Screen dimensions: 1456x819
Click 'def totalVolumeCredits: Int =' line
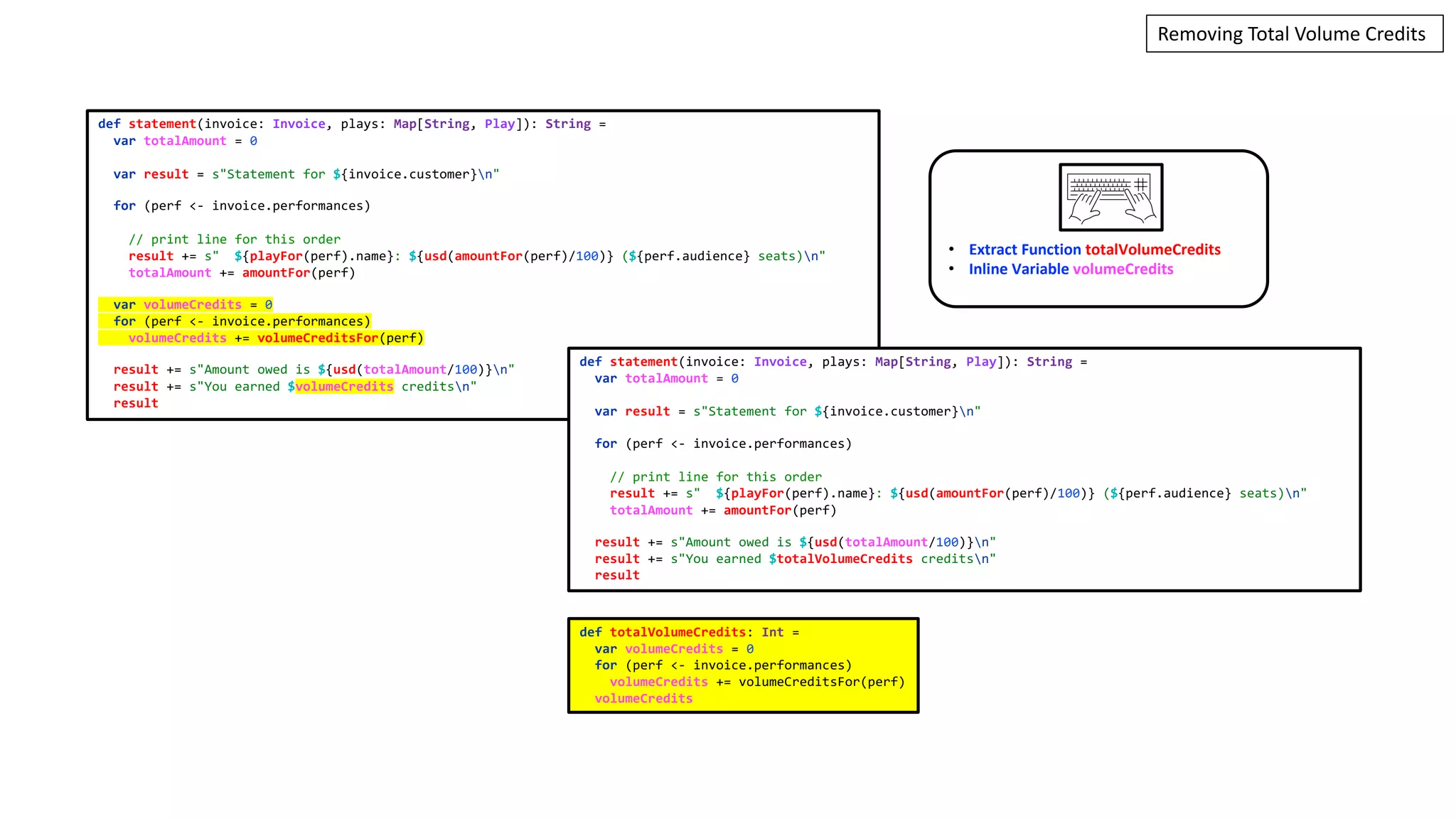pos(689,632)
